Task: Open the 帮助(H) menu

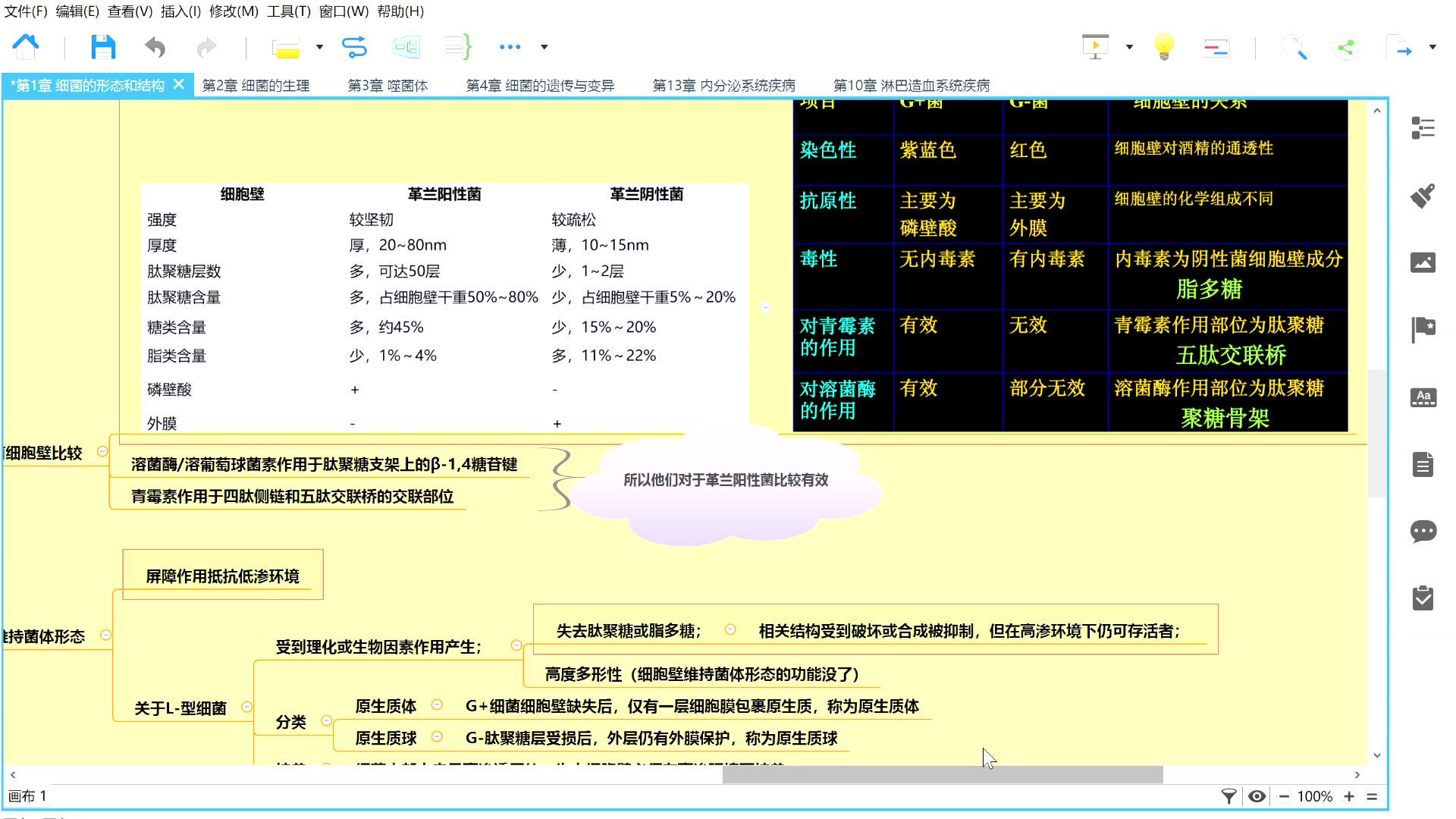Action: 400,11
